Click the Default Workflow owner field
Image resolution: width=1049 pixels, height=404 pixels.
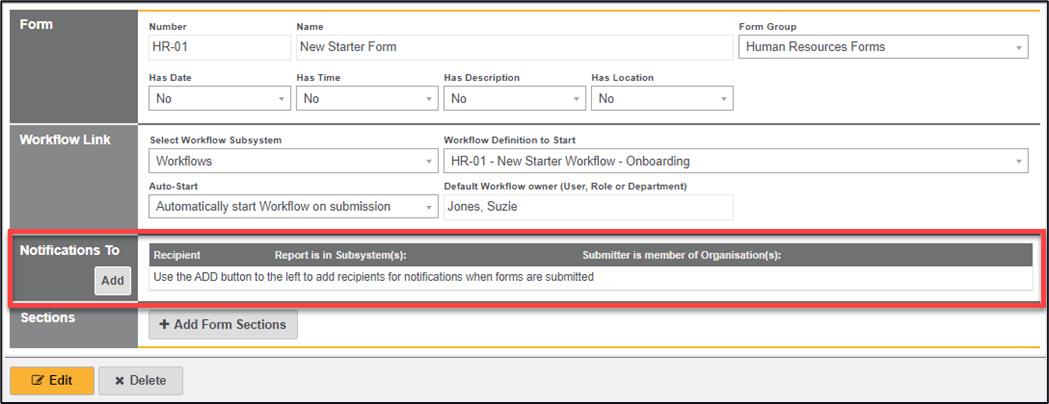coord(588,207)
